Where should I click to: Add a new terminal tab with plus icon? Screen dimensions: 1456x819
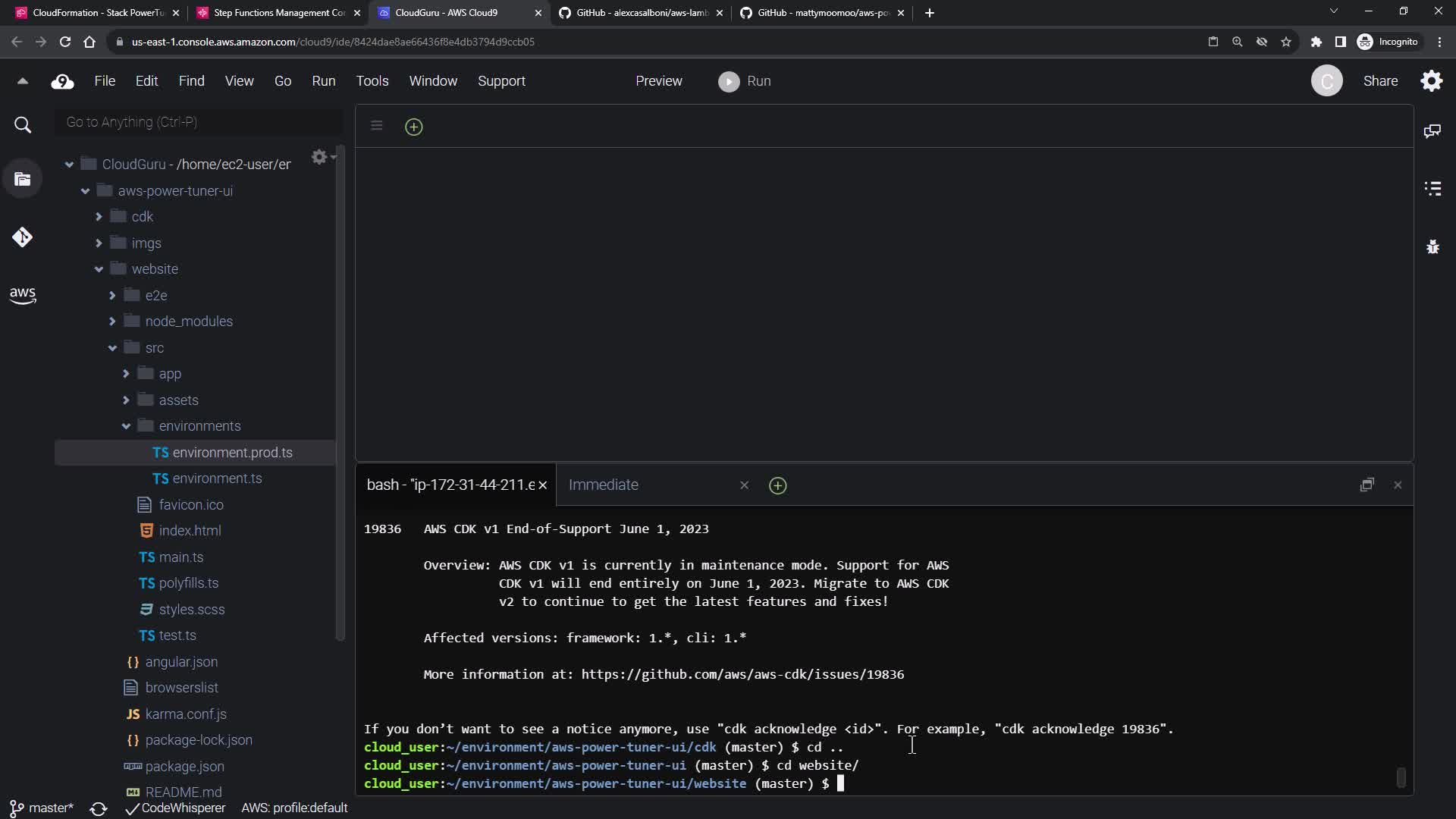[x=777, y=485]
